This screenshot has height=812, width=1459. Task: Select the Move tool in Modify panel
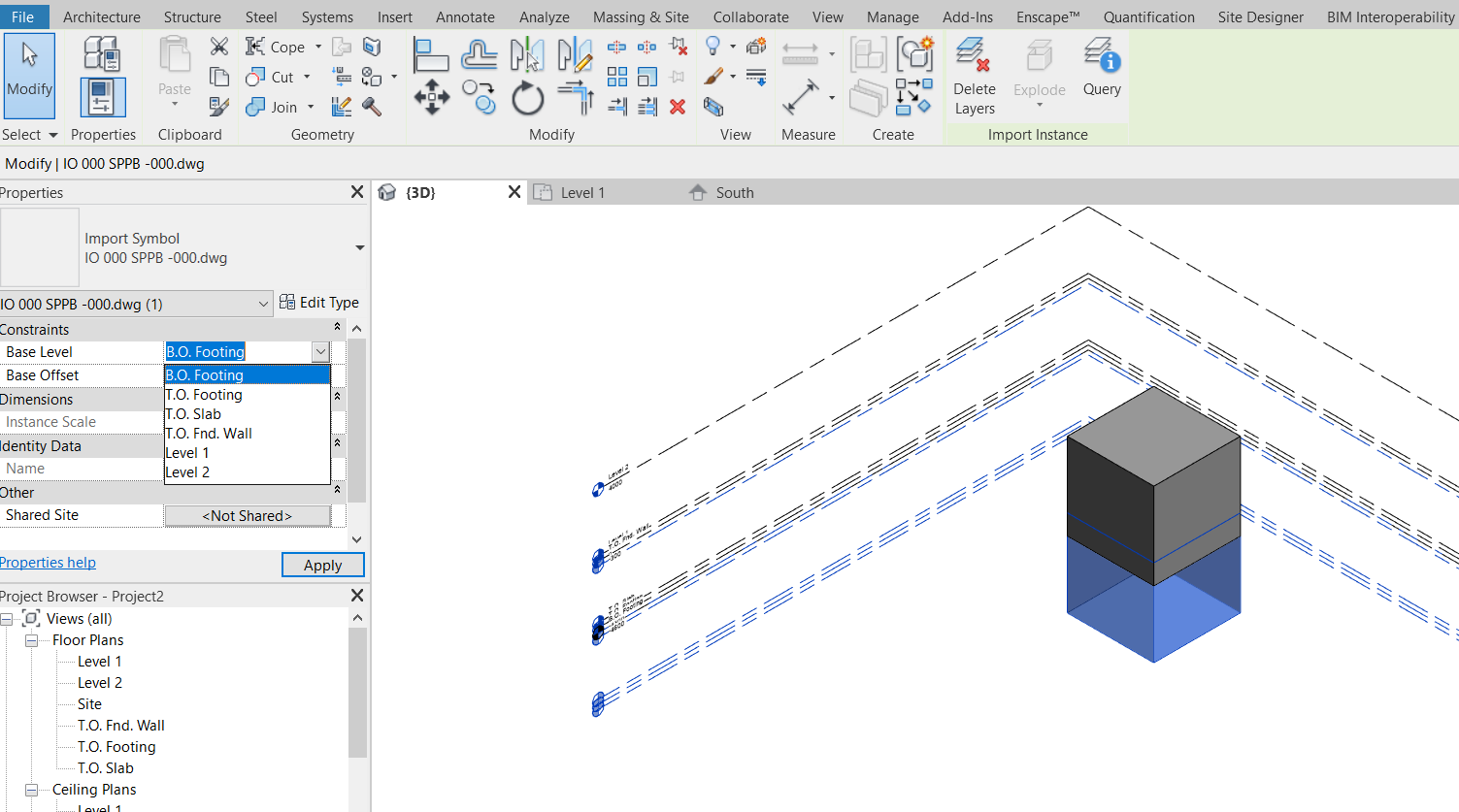(431, 97)
